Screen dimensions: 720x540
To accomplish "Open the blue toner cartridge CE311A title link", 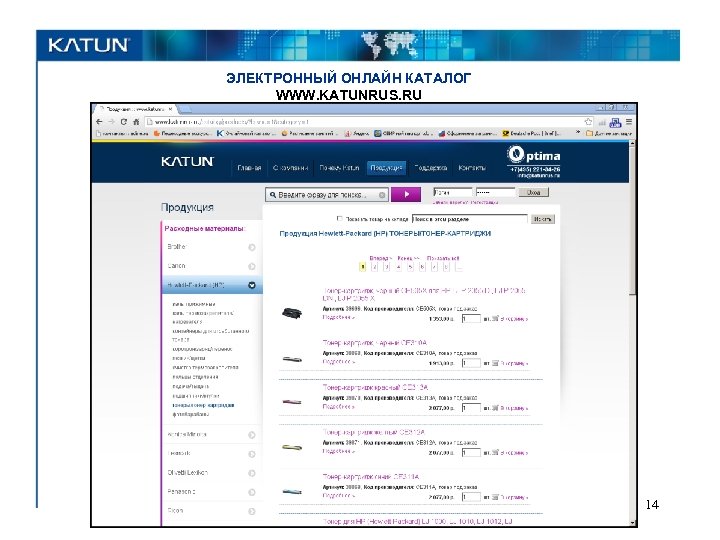I will point(371,477).
